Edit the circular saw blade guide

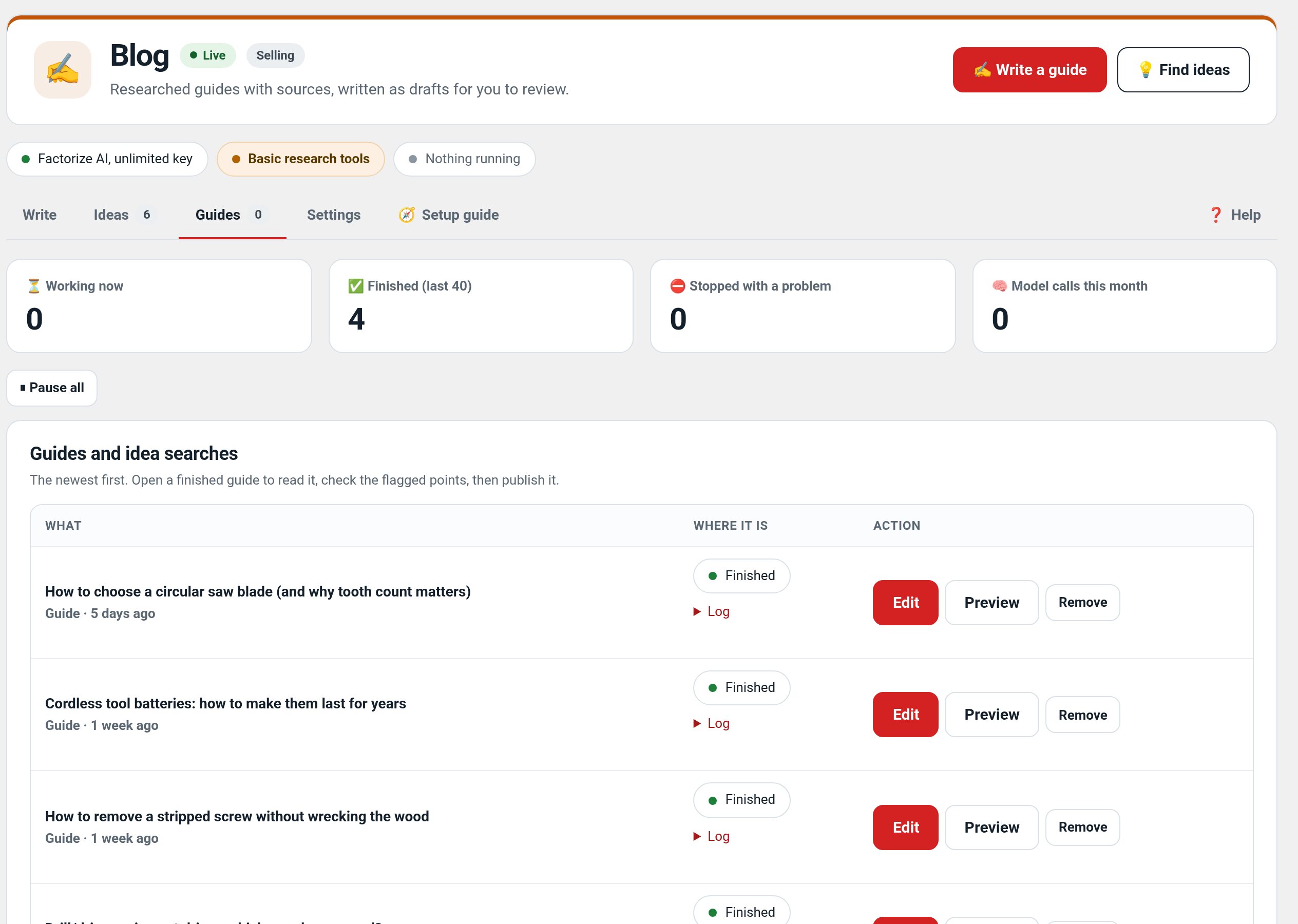(905, 603)
